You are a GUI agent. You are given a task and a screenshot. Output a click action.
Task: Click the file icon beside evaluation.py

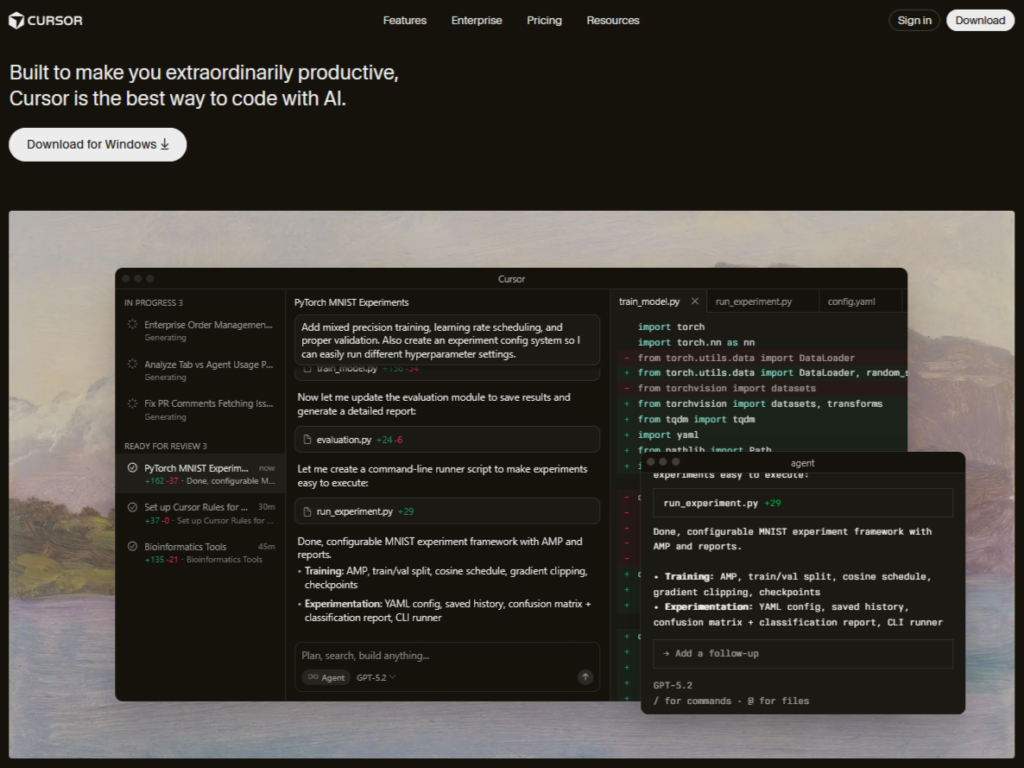coord(308,440)
